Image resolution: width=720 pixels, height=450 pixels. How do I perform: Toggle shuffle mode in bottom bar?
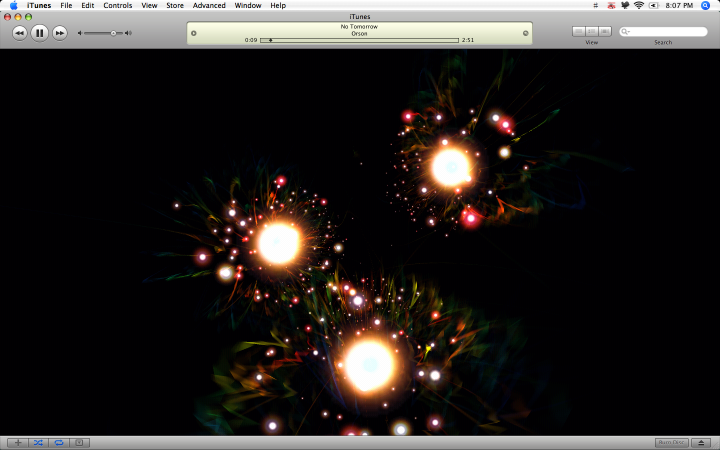[38, 443]
